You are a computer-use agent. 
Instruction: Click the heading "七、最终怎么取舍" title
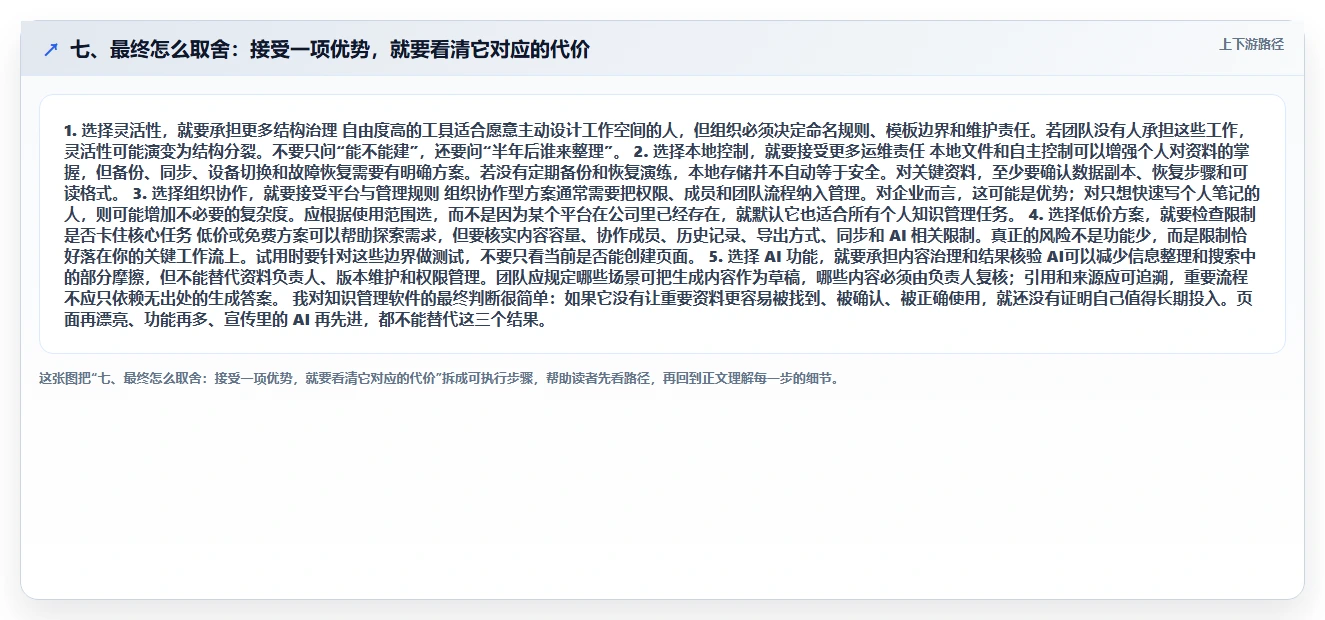[x=330, y=49]
